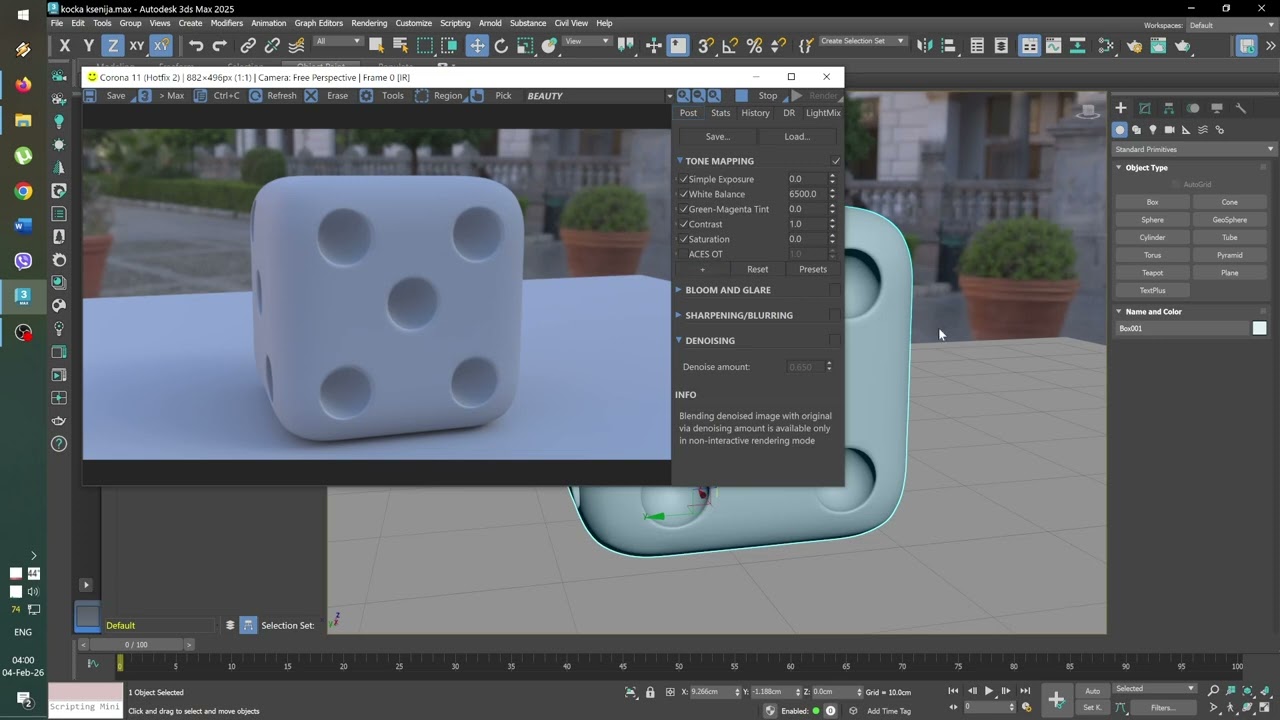Collapse the Tone Mapping section
This screenshot has height=720, width=1280.
[680, 161]
